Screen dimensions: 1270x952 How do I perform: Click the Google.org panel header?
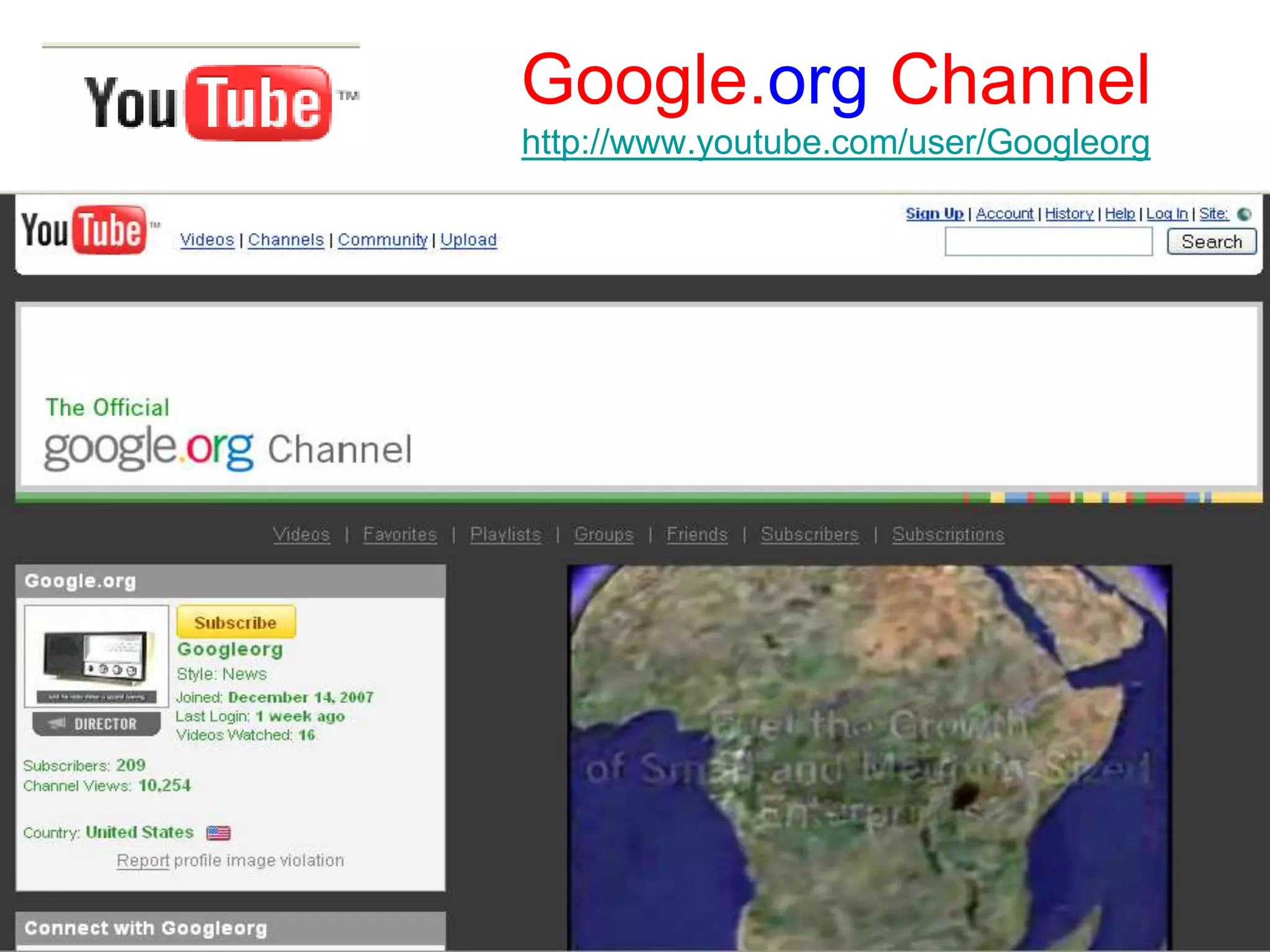pos(230,581)
